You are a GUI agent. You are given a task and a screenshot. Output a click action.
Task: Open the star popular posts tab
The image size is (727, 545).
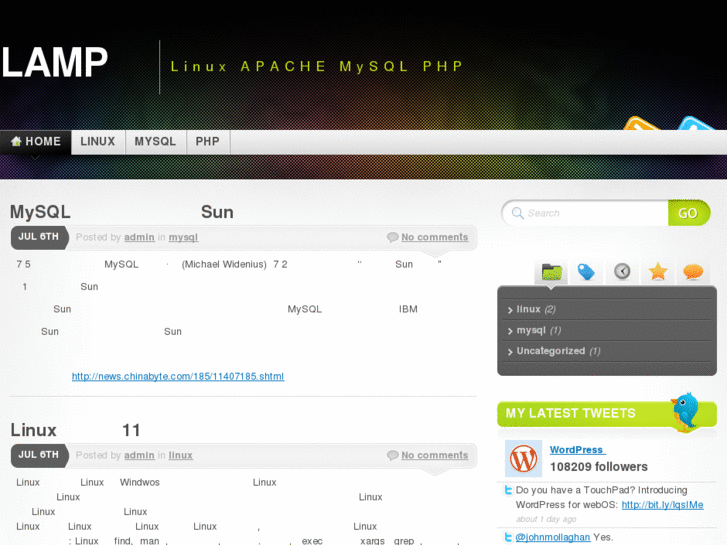click(x=658, y=271)
